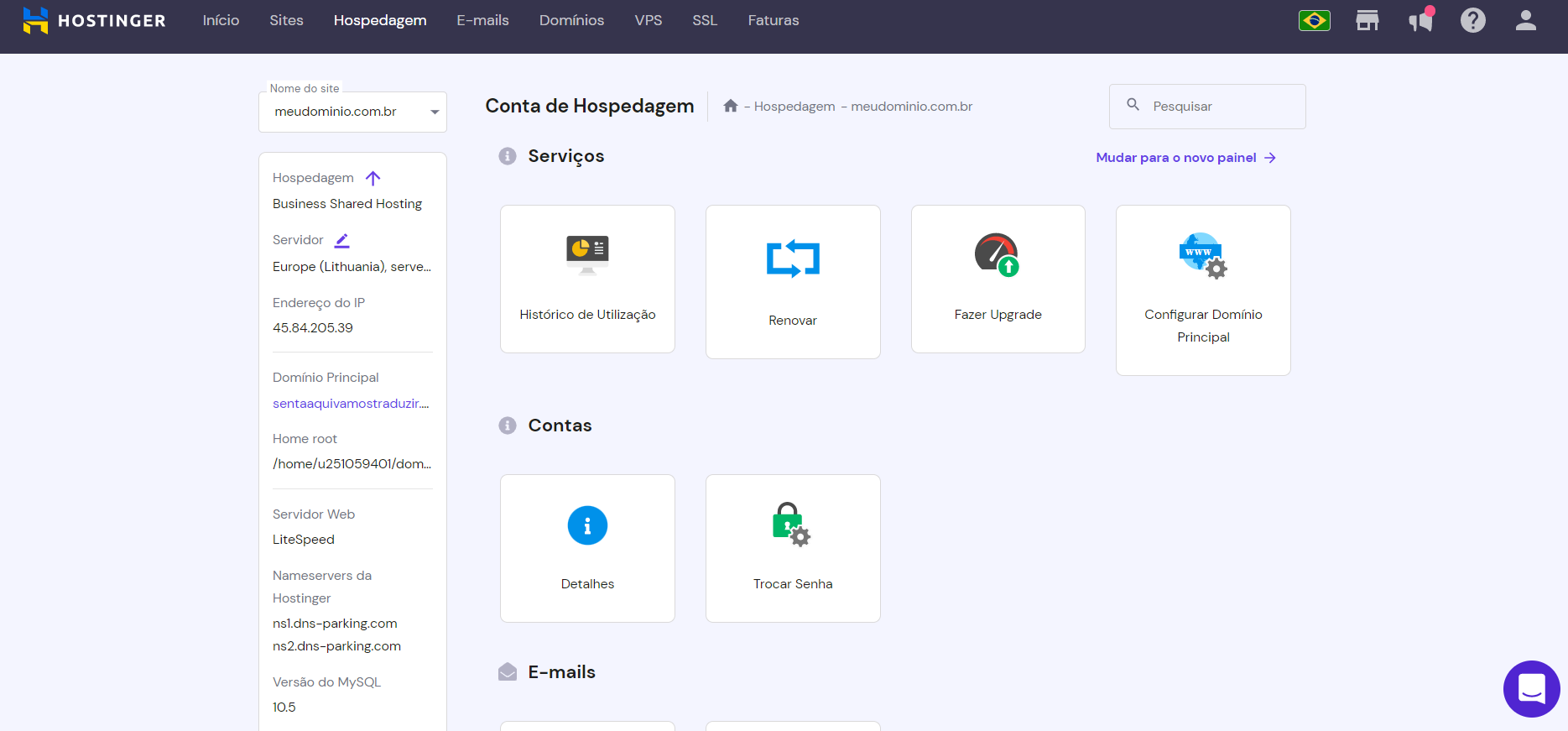Open the Trocar Senha card
The image size is (1568, 731).
(793, 548)
